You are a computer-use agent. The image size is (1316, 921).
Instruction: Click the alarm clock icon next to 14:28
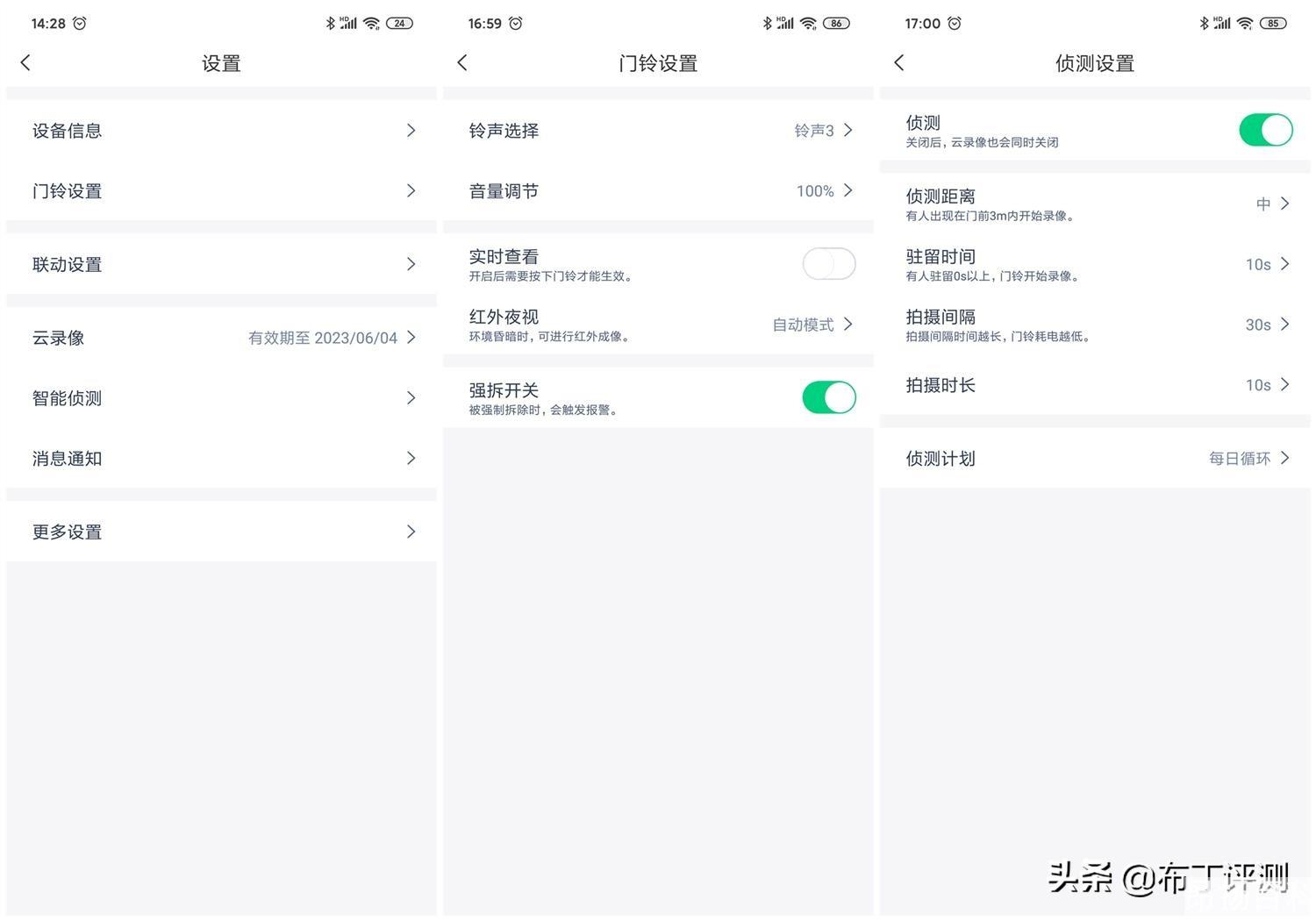coord(82,24)
